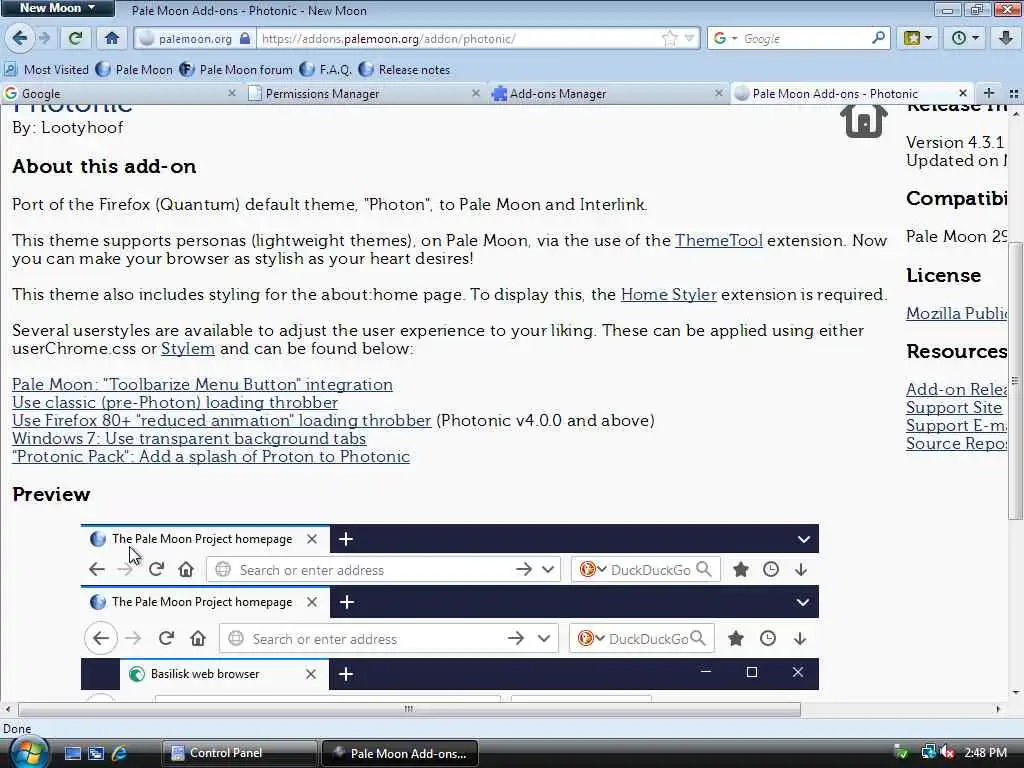
Task: Click the Photonic theme preview image
Action: pyautogui.click(x=449, y=611)
